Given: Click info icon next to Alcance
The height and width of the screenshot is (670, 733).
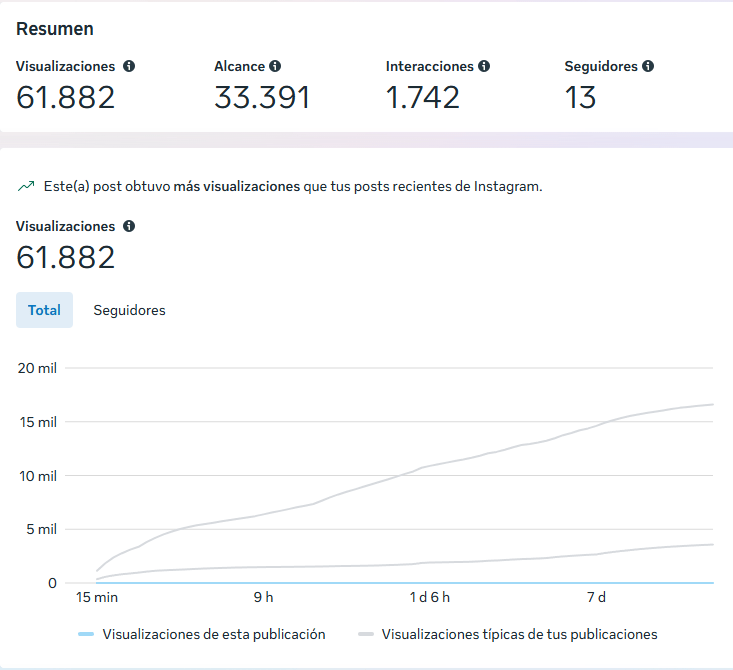Looking at the screenshot, I should pyautogui.click(x=275, y=66).
